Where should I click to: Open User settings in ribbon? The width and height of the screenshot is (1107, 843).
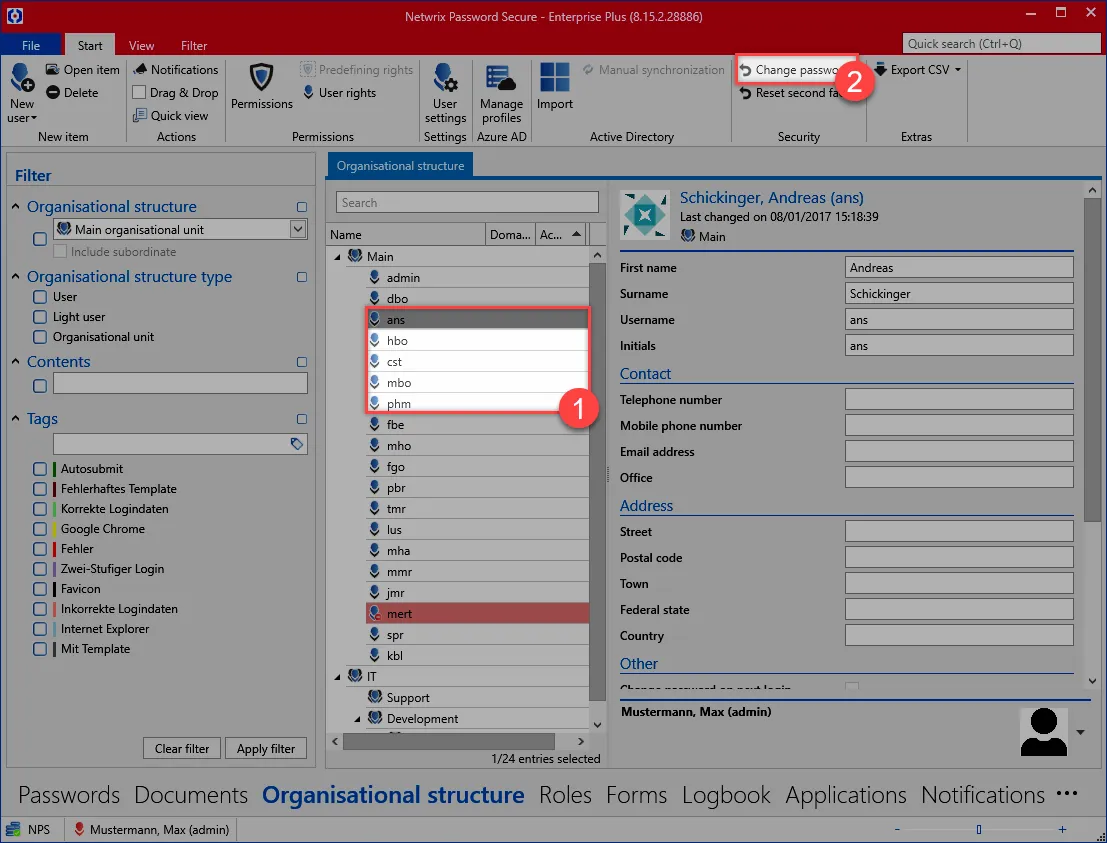pyautogui.click(x=445, y=78)
